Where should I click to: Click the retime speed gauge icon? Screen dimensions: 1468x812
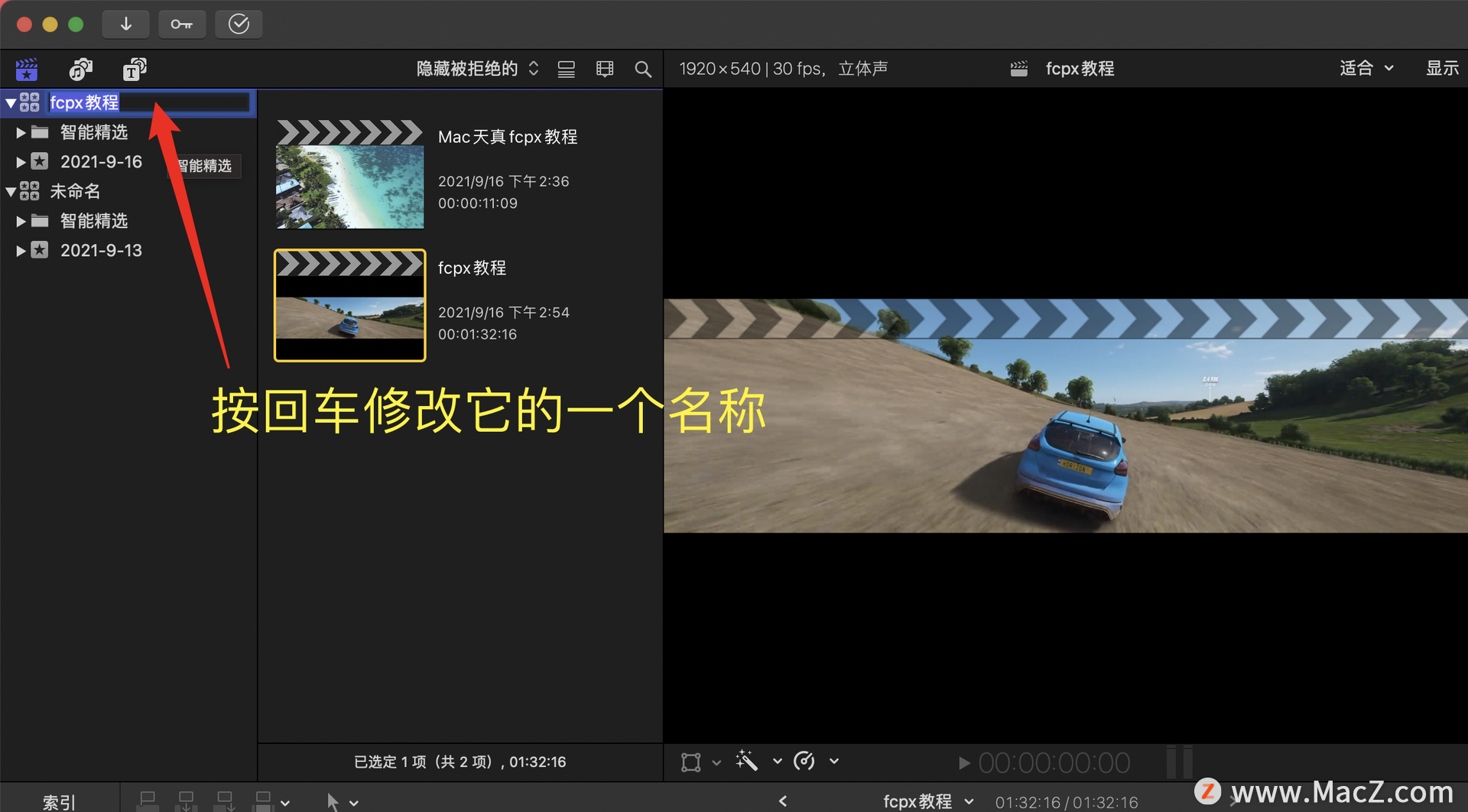804,761
